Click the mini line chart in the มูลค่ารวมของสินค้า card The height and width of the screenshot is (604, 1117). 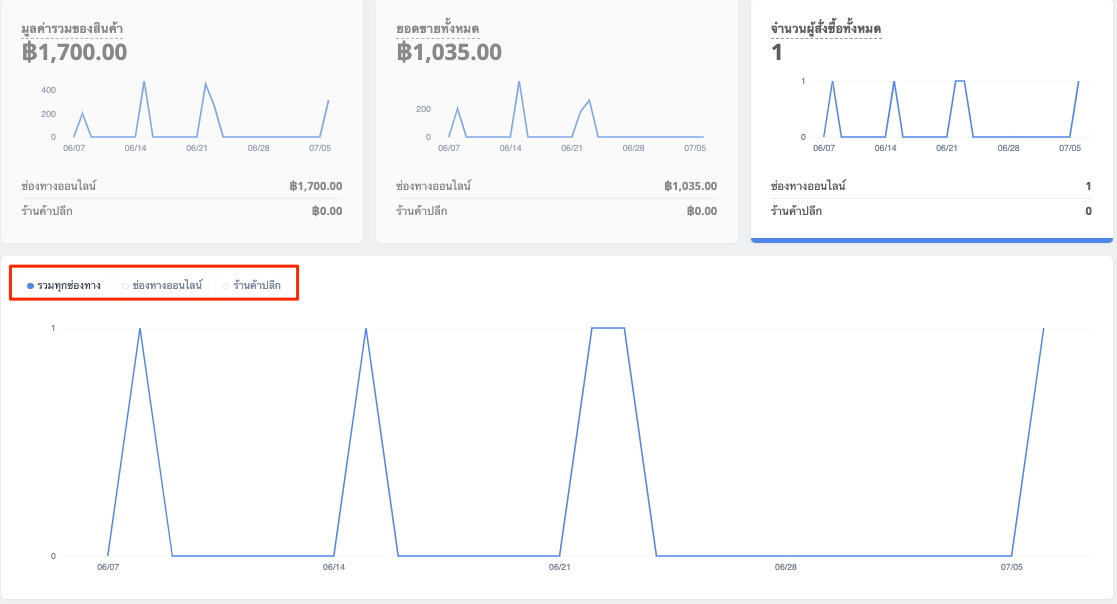(192, 114)
